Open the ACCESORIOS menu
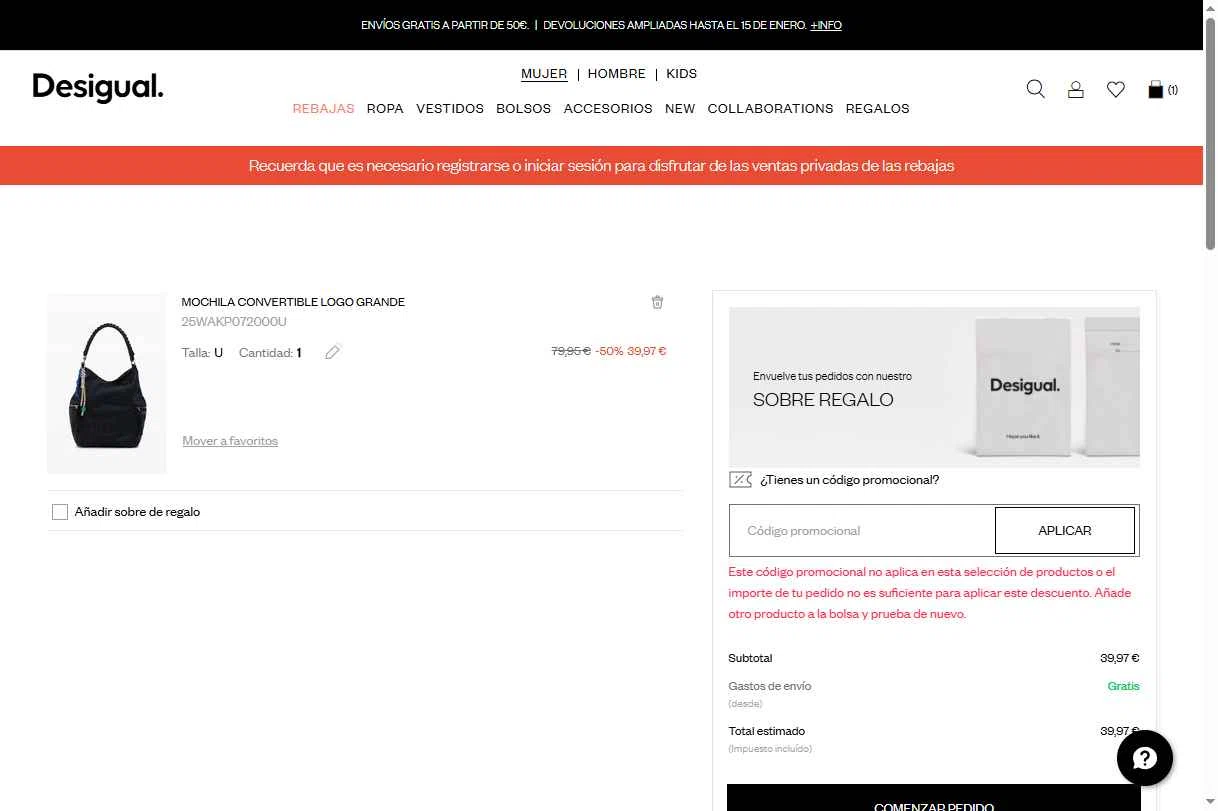 pos(608,109)
